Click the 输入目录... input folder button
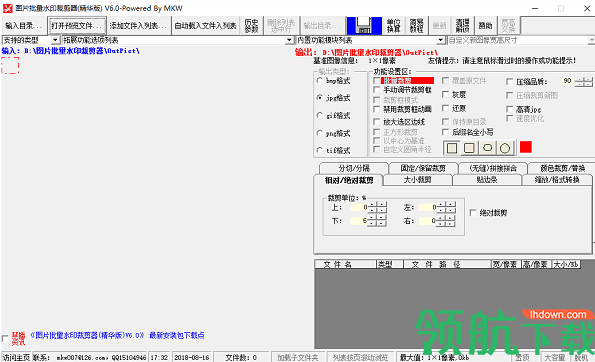595x362 pixels. [24, 25]
